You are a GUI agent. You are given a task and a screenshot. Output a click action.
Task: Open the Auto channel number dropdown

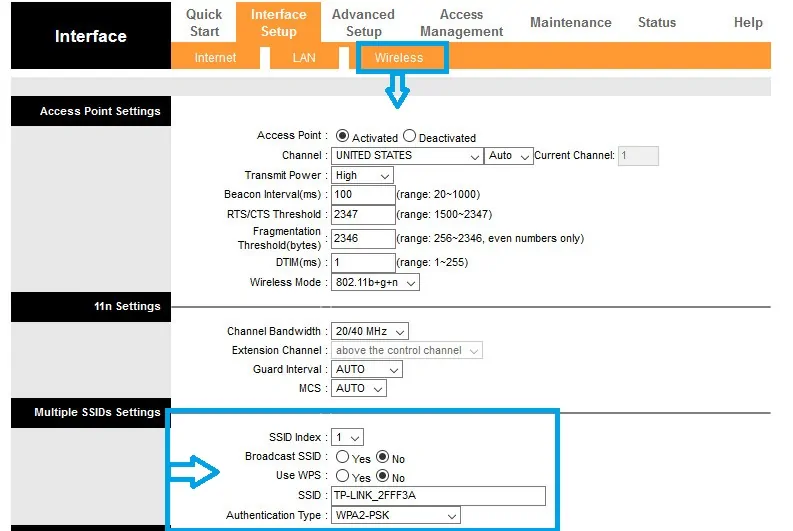(x=508, y=156)
